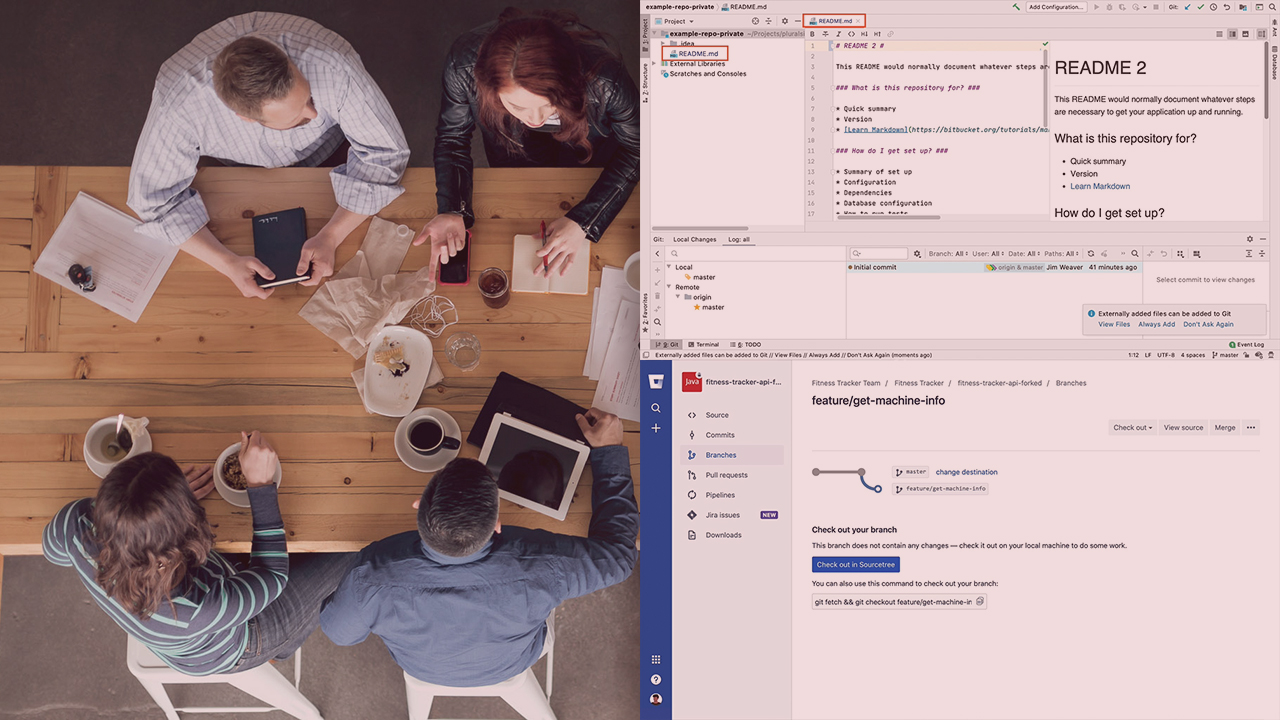The image size is (1280, 720).
Task: Click the Event Log icon in status bar
Action: click(x=1232, y=344)
